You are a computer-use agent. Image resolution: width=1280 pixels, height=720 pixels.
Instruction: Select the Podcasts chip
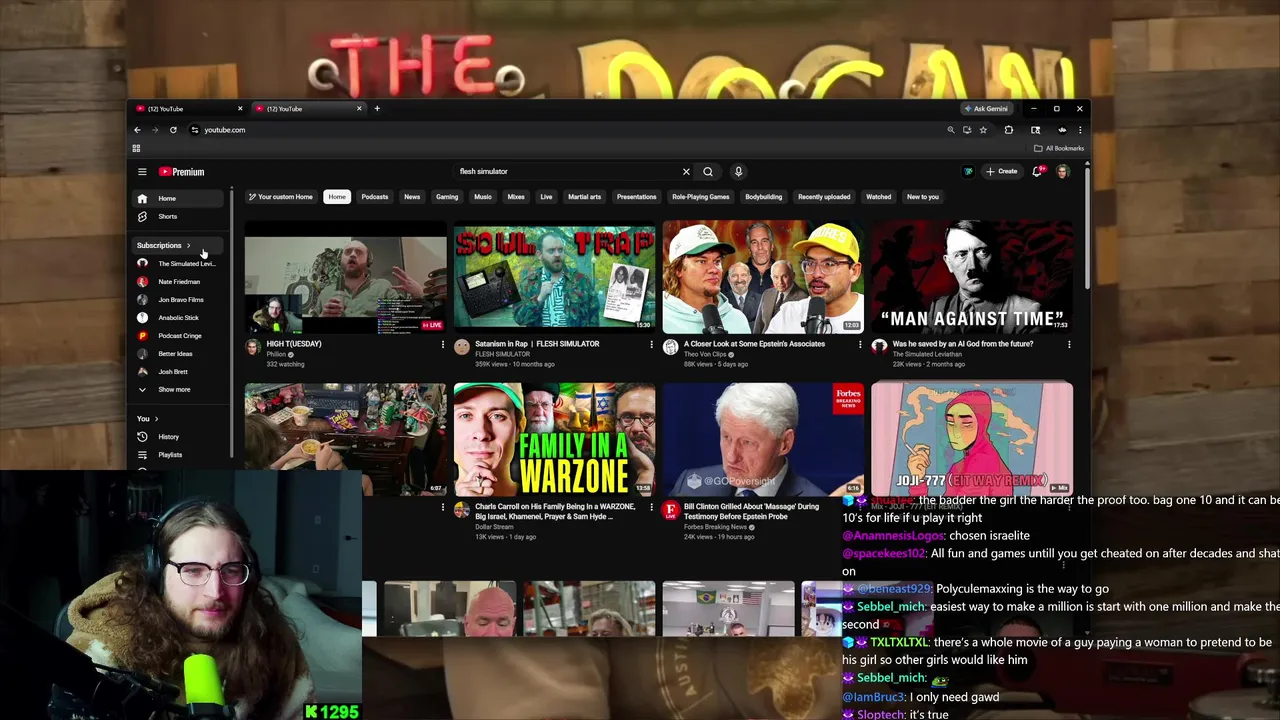[x=375, y=197]
